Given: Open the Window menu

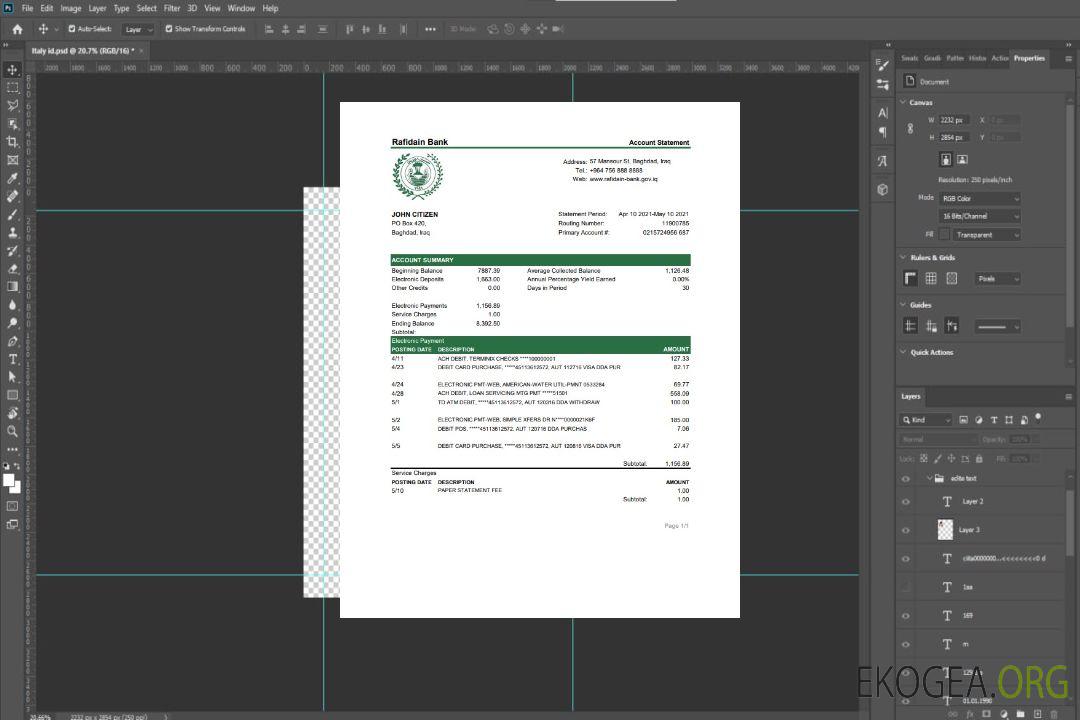Looking at the screenshot, I should pyautogui.click(x=241, y=8).
